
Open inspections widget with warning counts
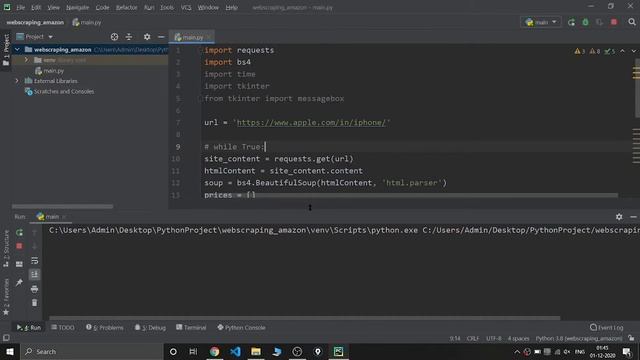tap(595, 51)
